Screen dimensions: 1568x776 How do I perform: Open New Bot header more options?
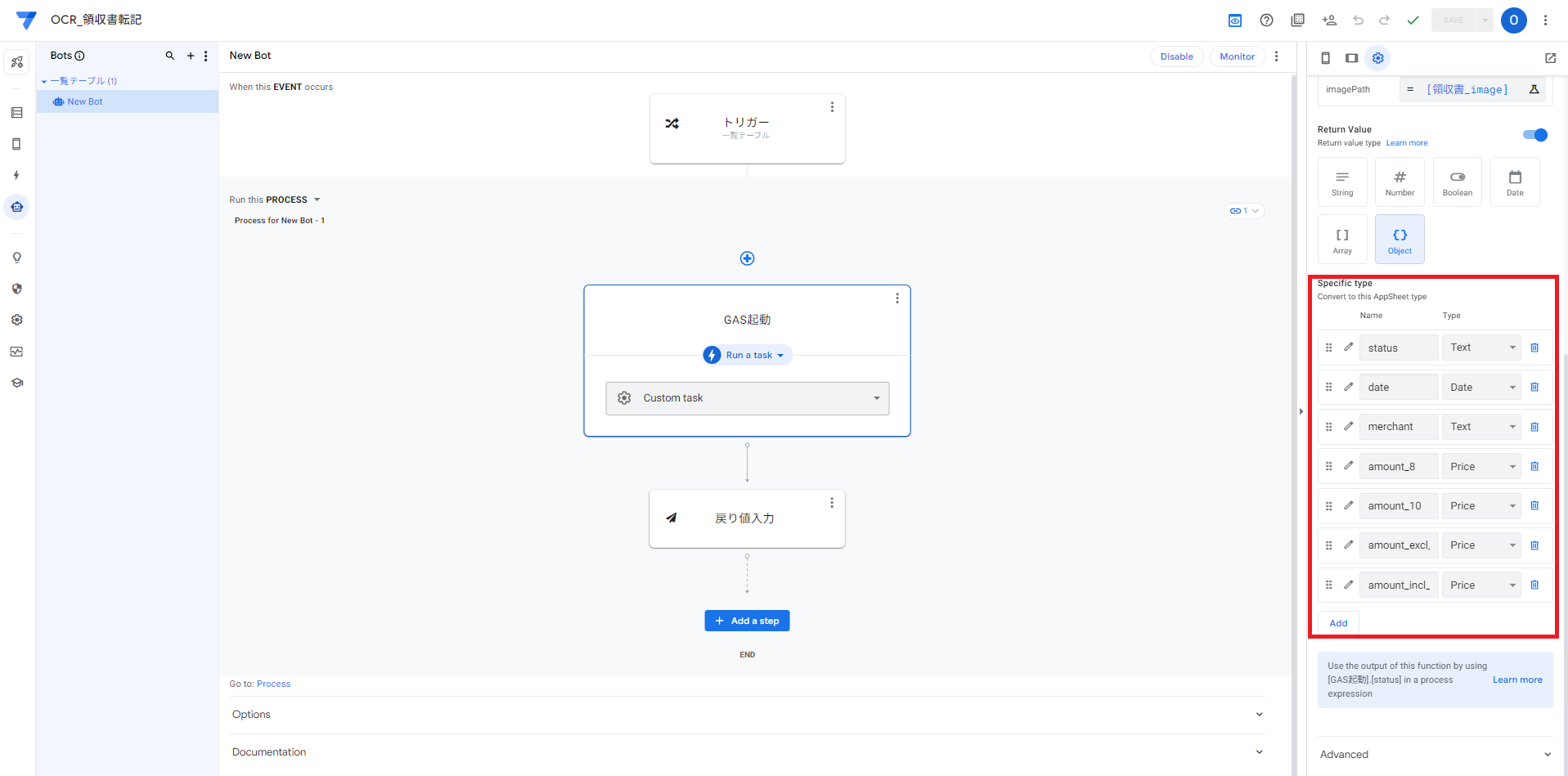pyautogui.click(x=1276, y=56)
